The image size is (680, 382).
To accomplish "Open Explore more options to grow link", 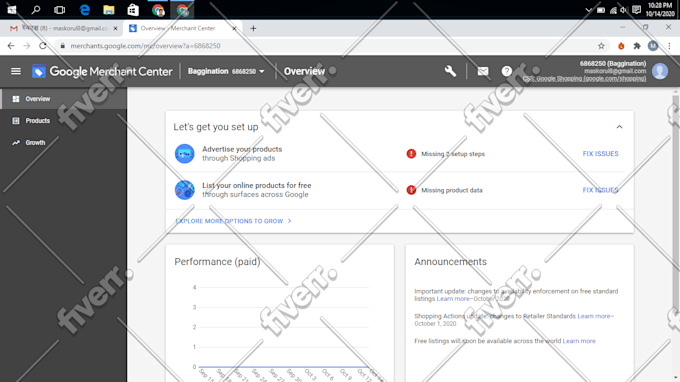I will 233,221.
